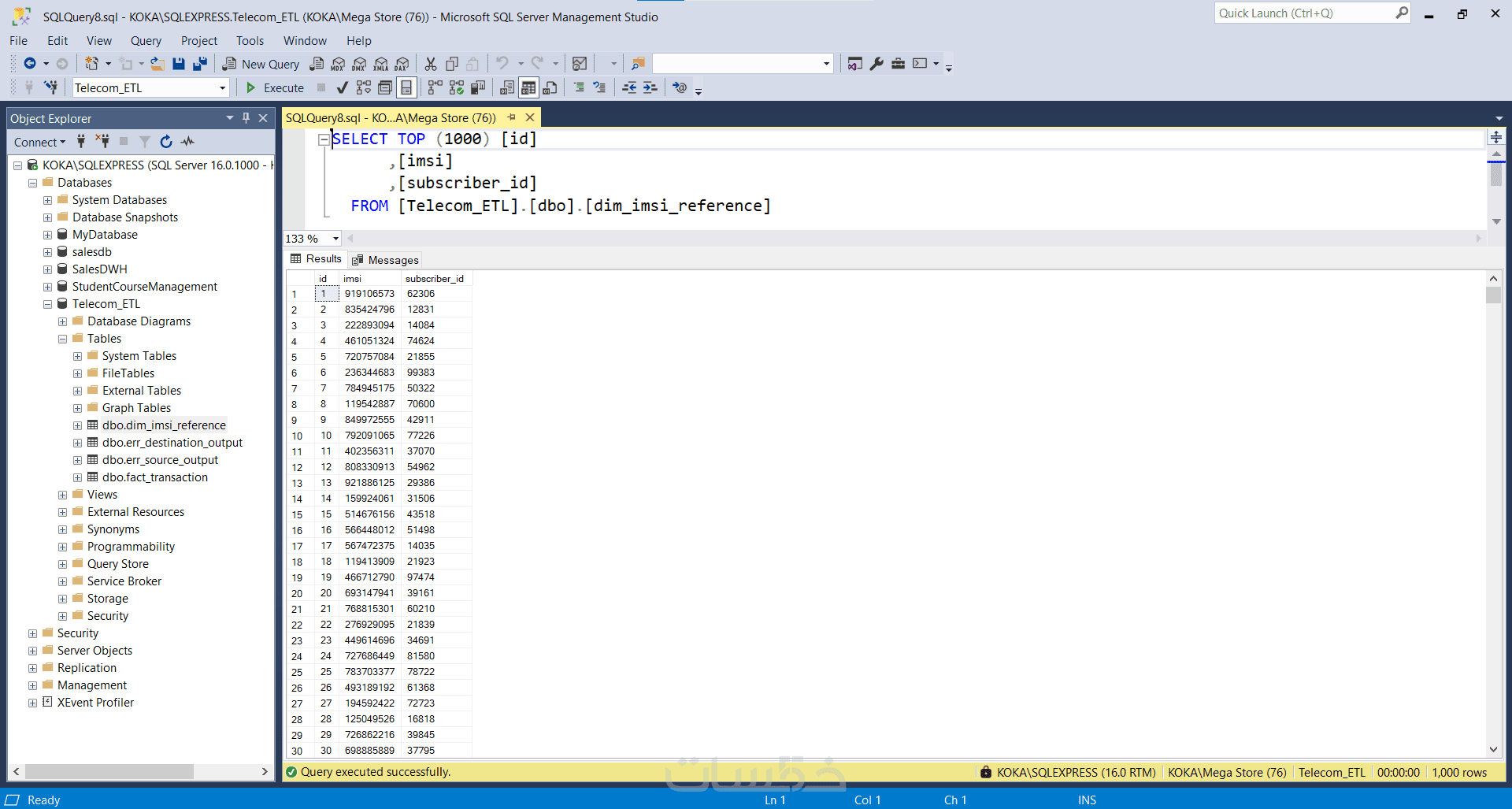
Task: Select the SalesDWH database
Action: coord(100,269)
